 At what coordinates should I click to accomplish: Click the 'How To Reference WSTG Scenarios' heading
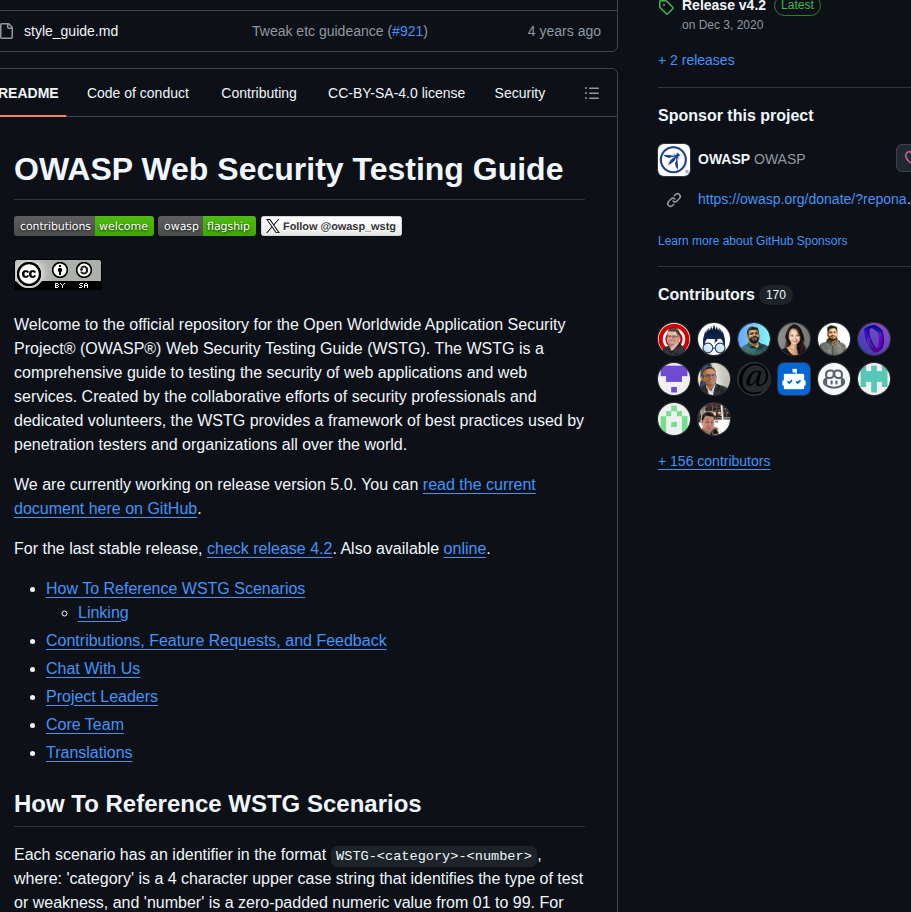click(218, 804)
